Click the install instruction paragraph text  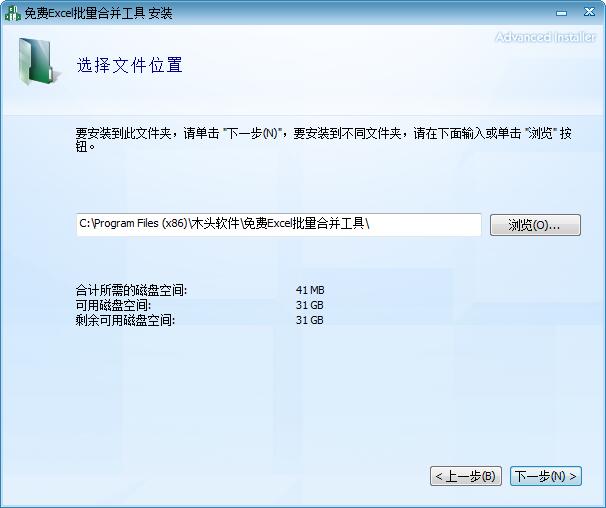point(323,140)
